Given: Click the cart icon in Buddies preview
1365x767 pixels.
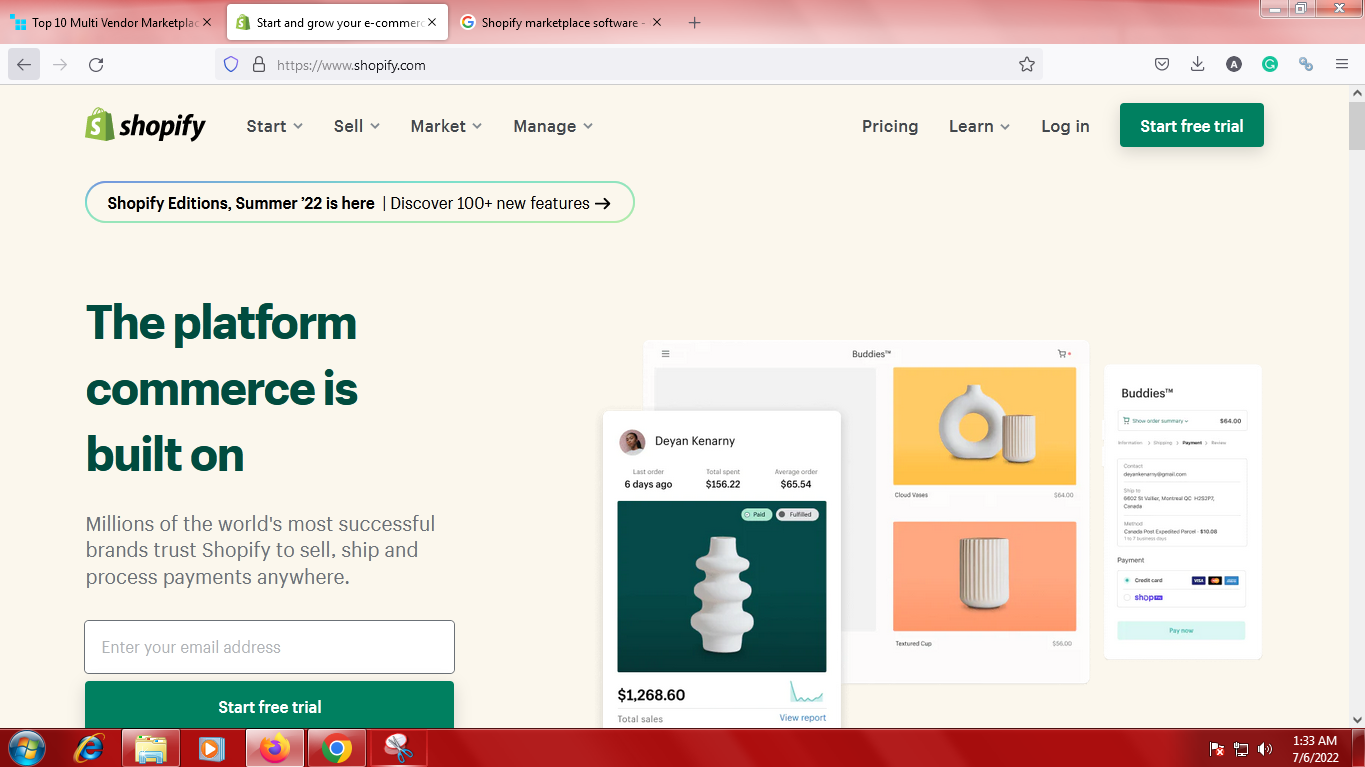Looking at the screenshot, I should pyautogui.click(x=1064, y=354).
